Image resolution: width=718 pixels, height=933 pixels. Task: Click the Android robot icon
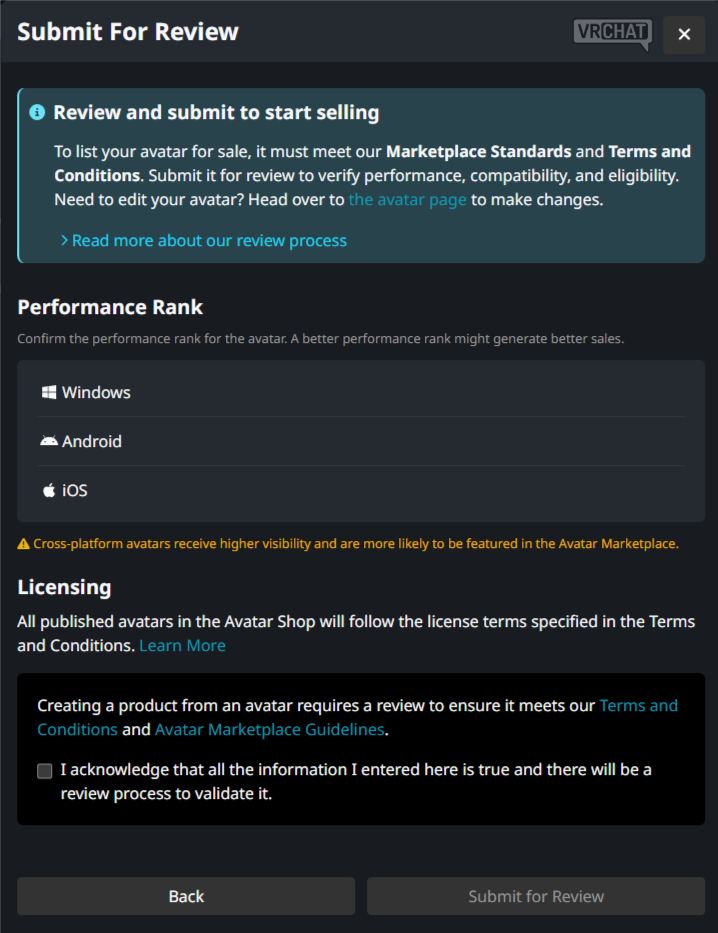[x=48, y=441]
